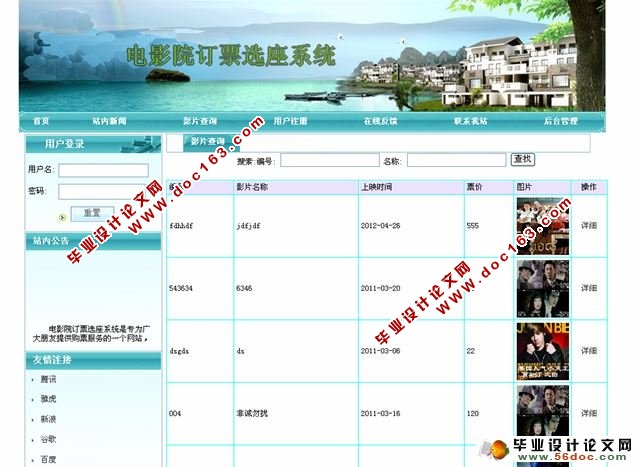Click the poster thumbnail for 6346

(x=543, y=289)
